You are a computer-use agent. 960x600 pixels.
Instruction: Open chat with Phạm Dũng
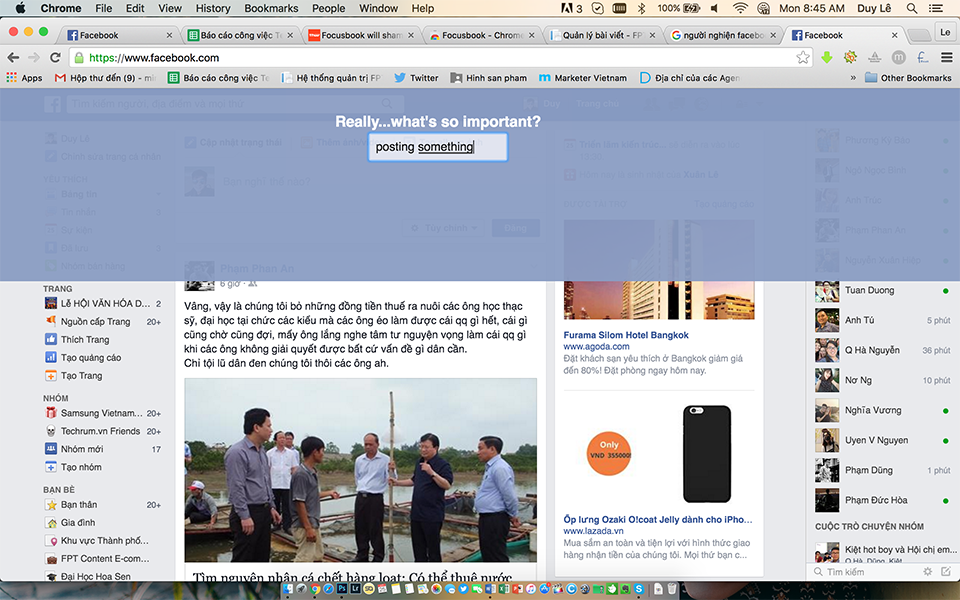(x=883, y=470)
